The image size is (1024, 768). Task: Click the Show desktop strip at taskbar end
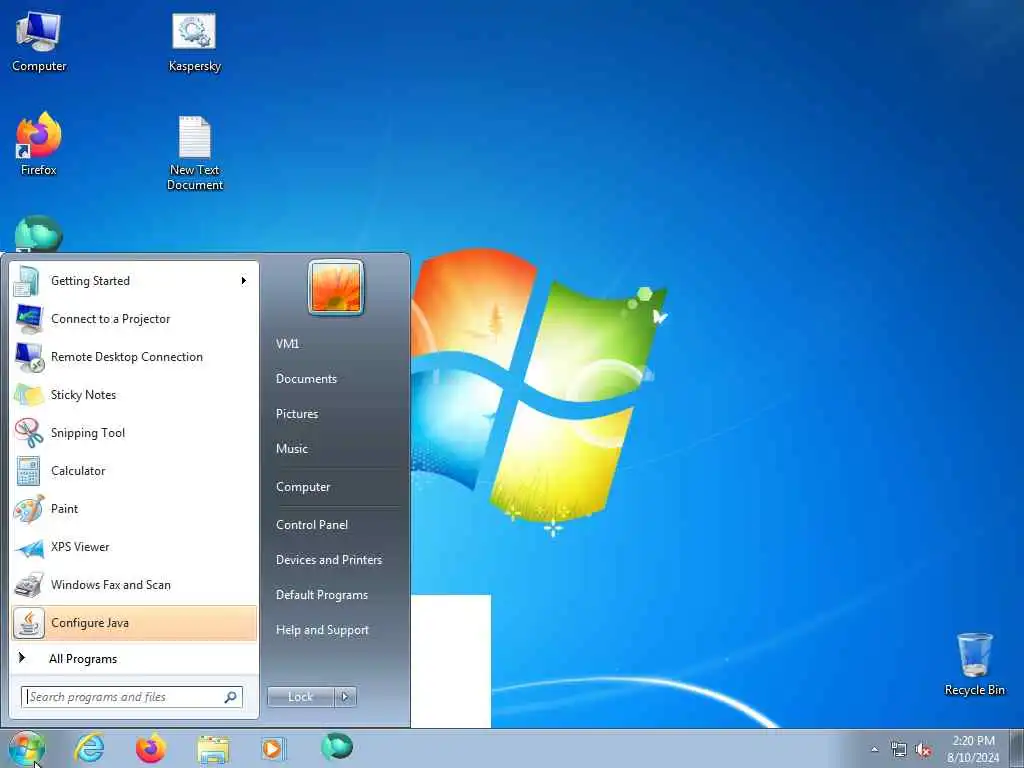1018,749
